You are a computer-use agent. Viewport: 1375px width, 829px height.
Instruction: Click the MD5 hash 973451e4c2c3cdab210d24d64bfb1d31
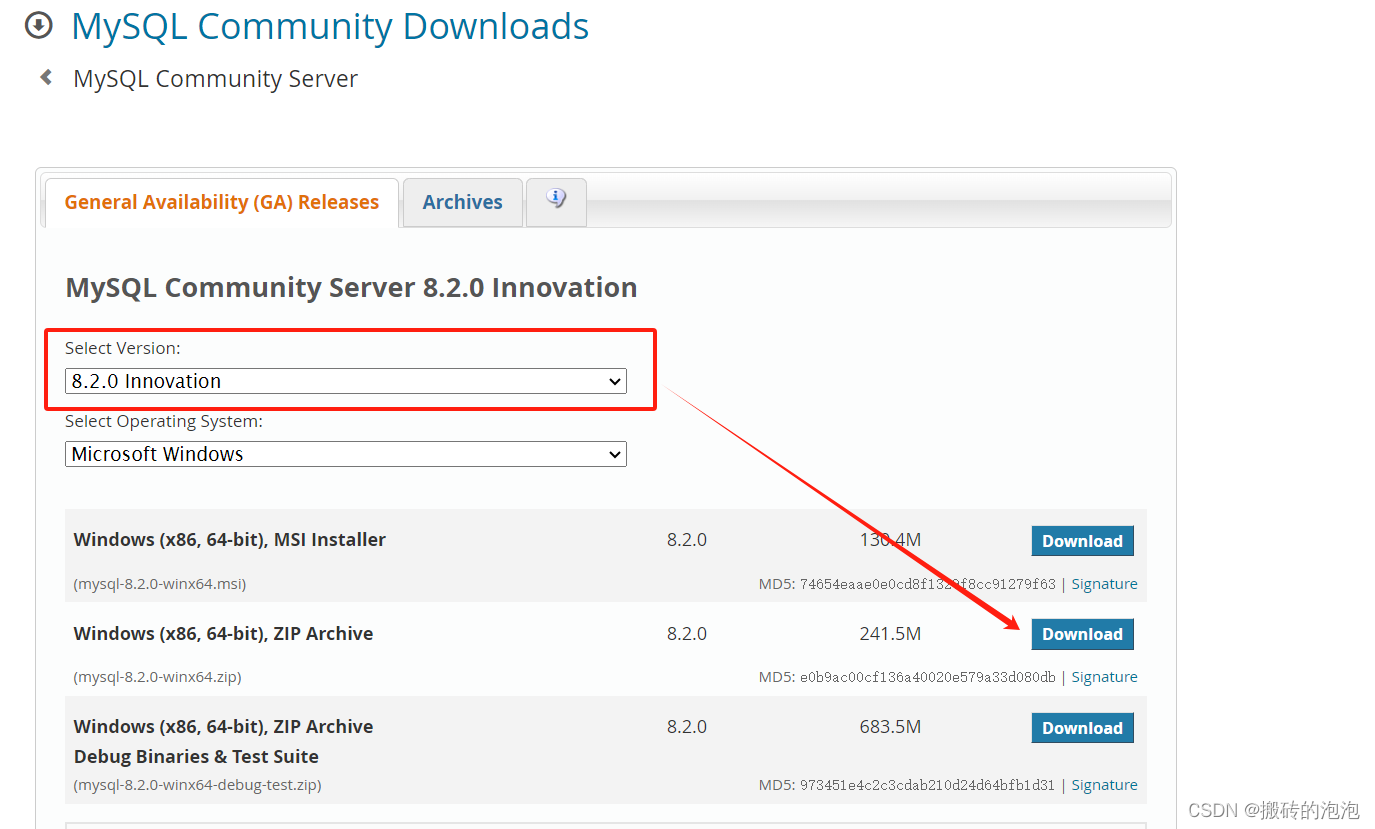[x=927, y=785]
